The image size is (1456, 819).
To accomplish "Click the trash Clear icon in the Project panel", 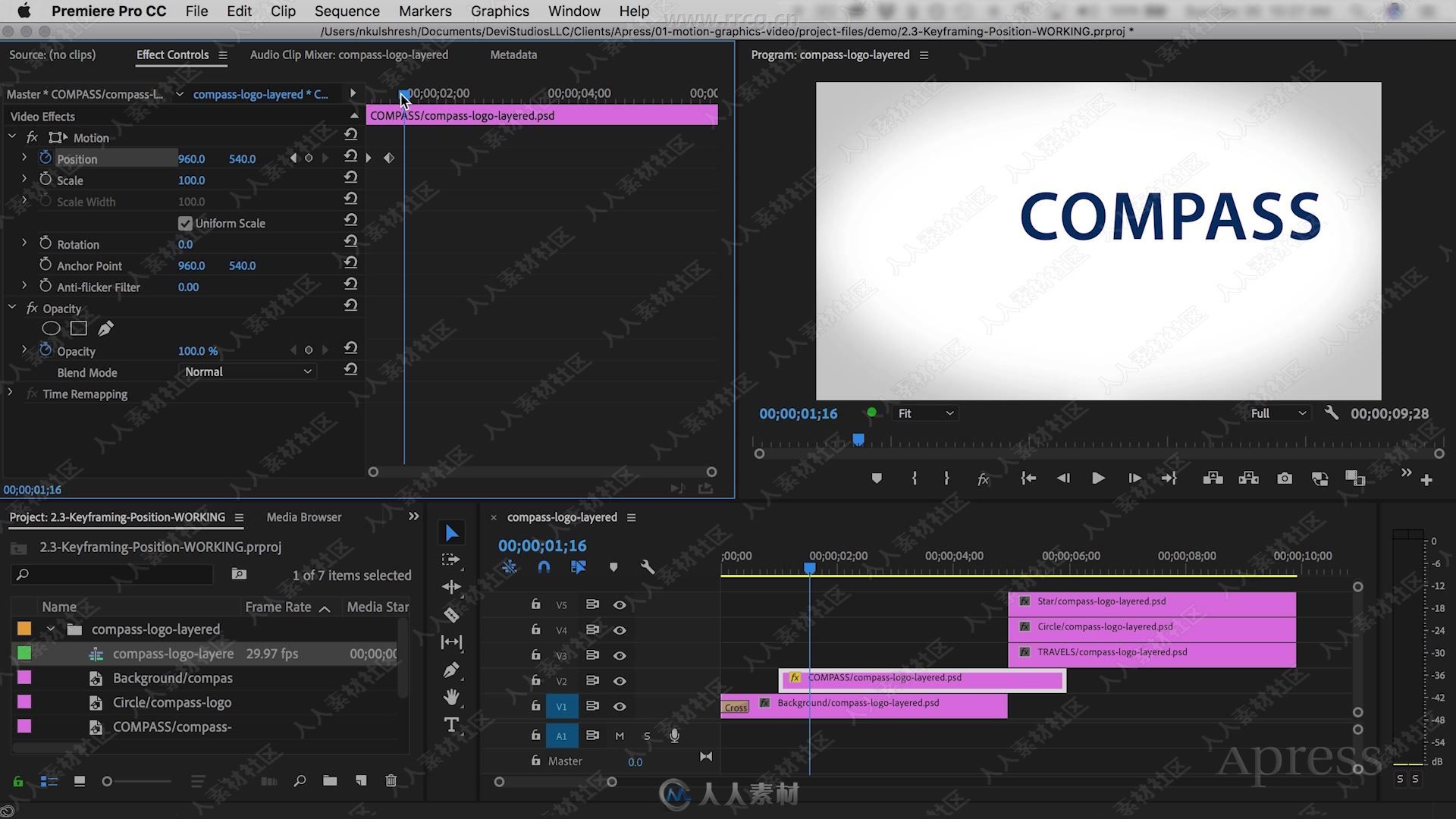I will pyautogui.click(x=391, y=780).
